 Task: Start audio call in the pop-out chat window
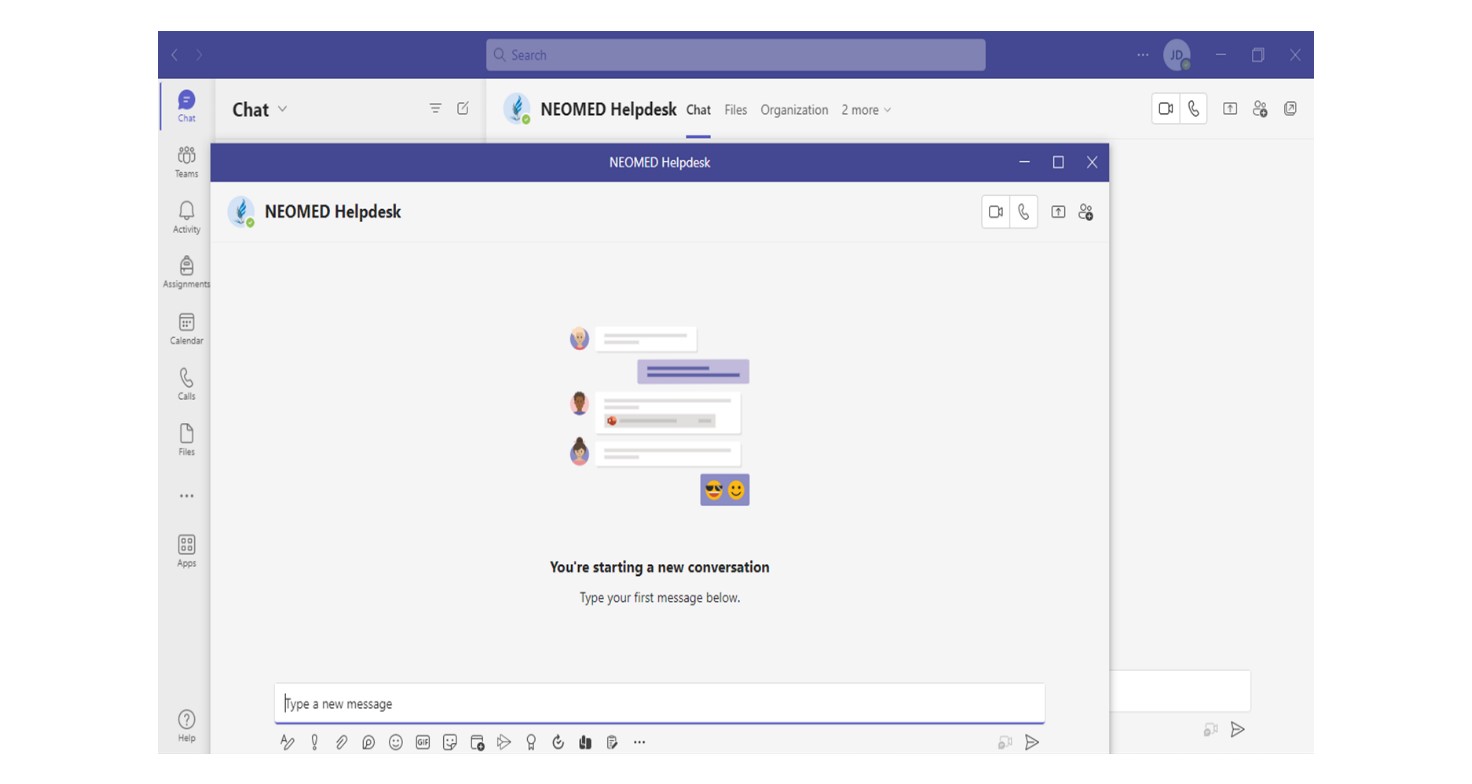coord(1023,212)
